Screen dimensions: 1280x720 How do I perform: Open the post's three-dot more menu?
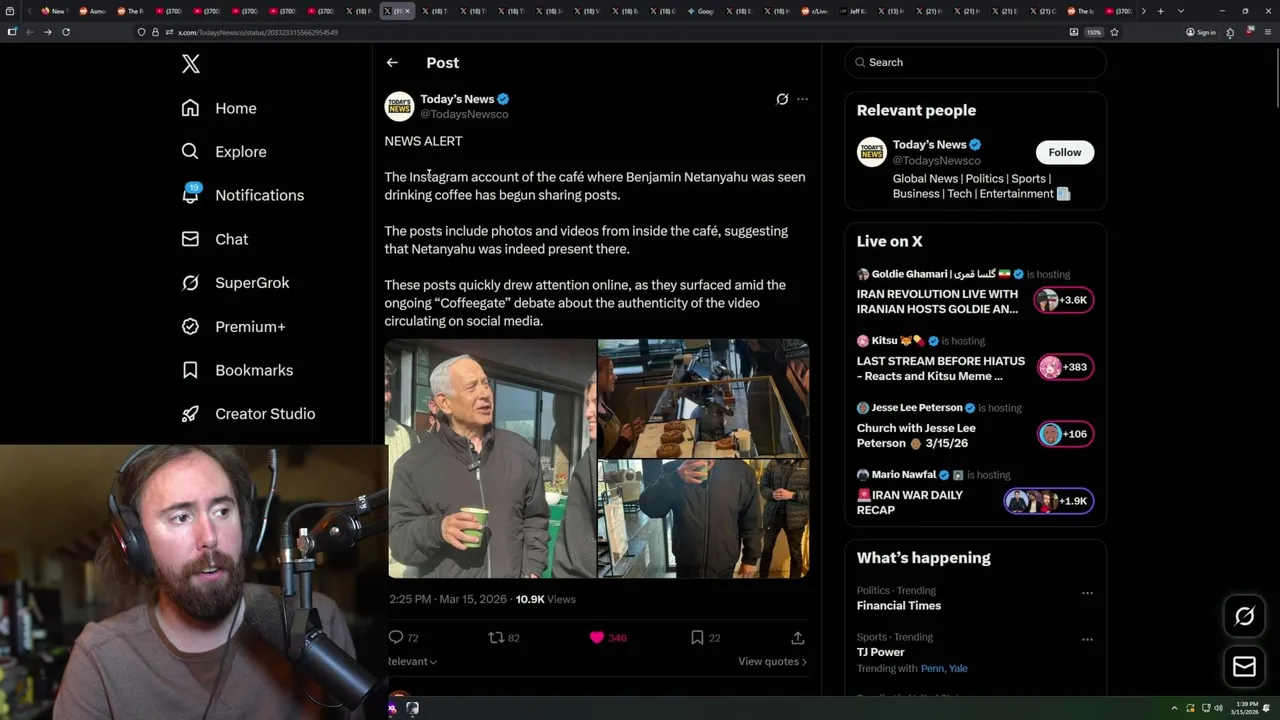[x=802, y=99]
